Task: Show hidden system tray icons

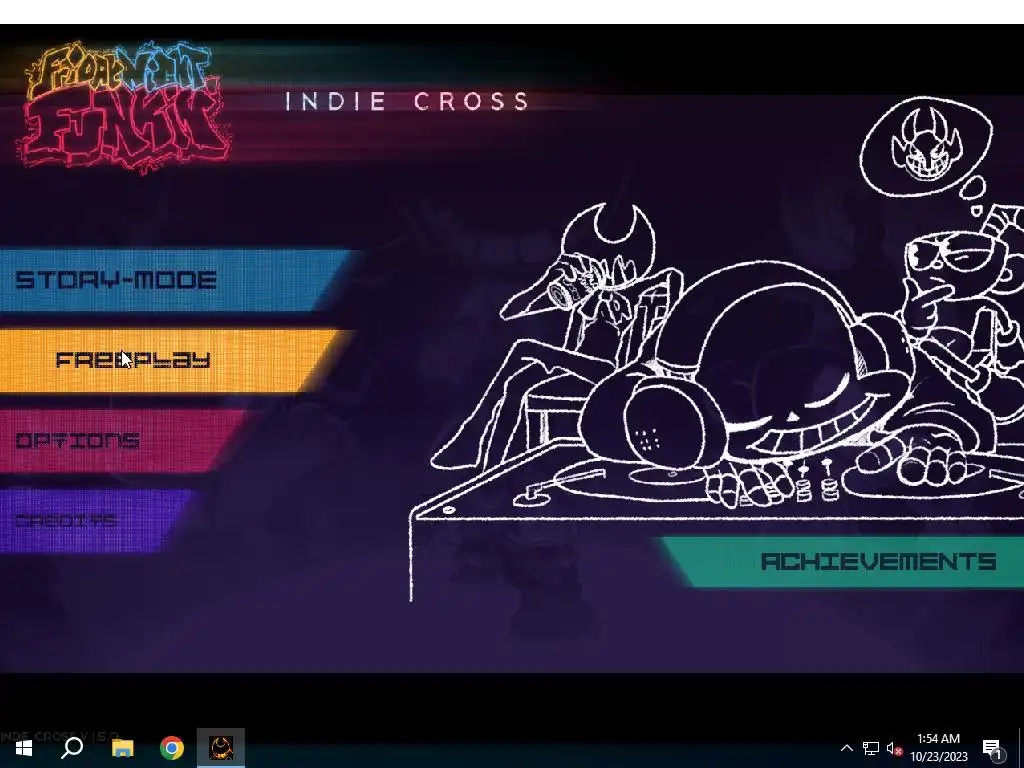Action: tap(846, 748)
